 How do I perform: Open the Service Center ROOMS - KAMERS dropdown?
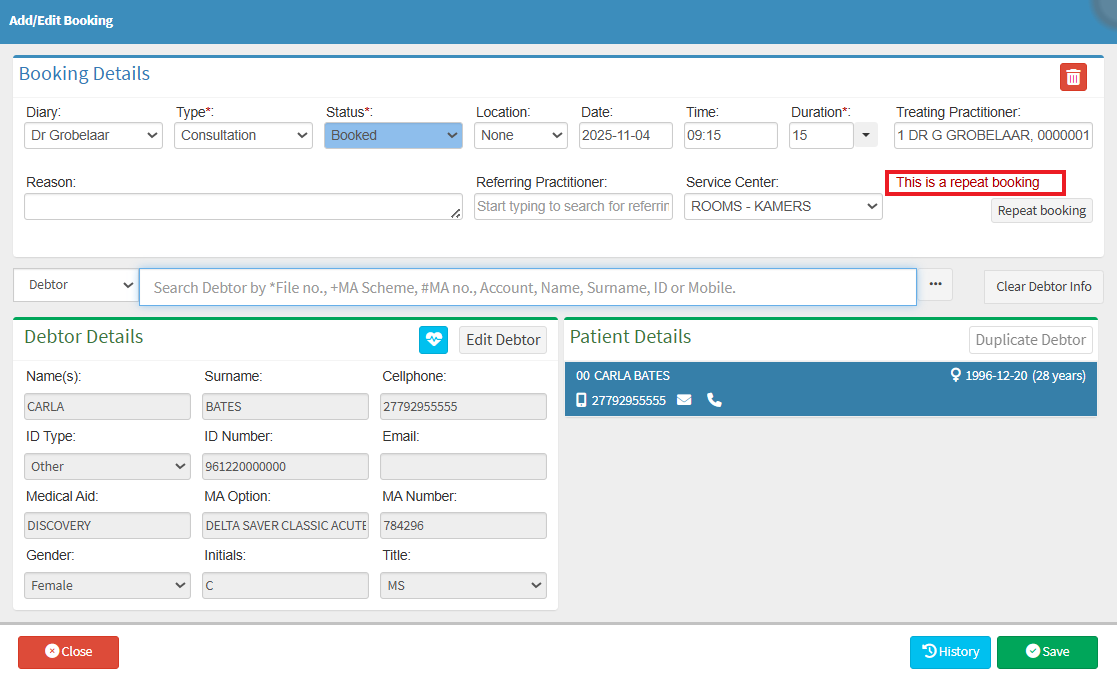782,207
